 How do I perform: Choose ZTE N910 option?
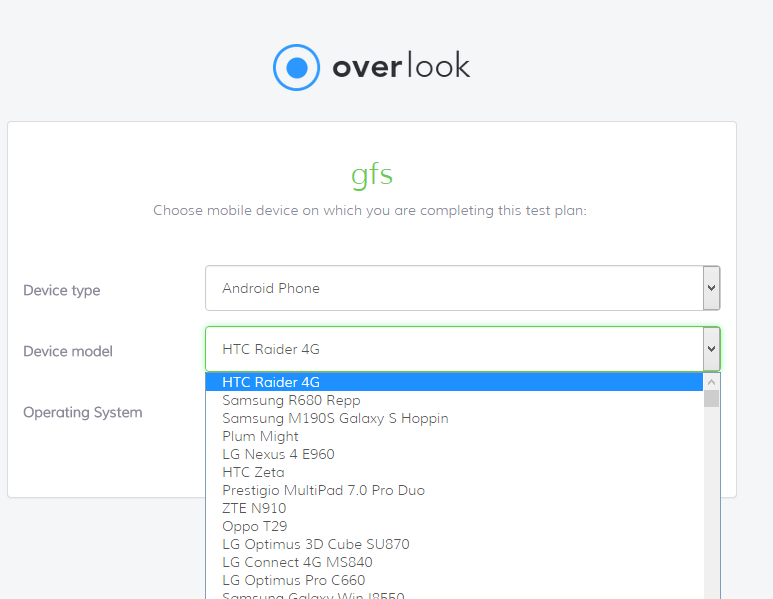[454, 508]
